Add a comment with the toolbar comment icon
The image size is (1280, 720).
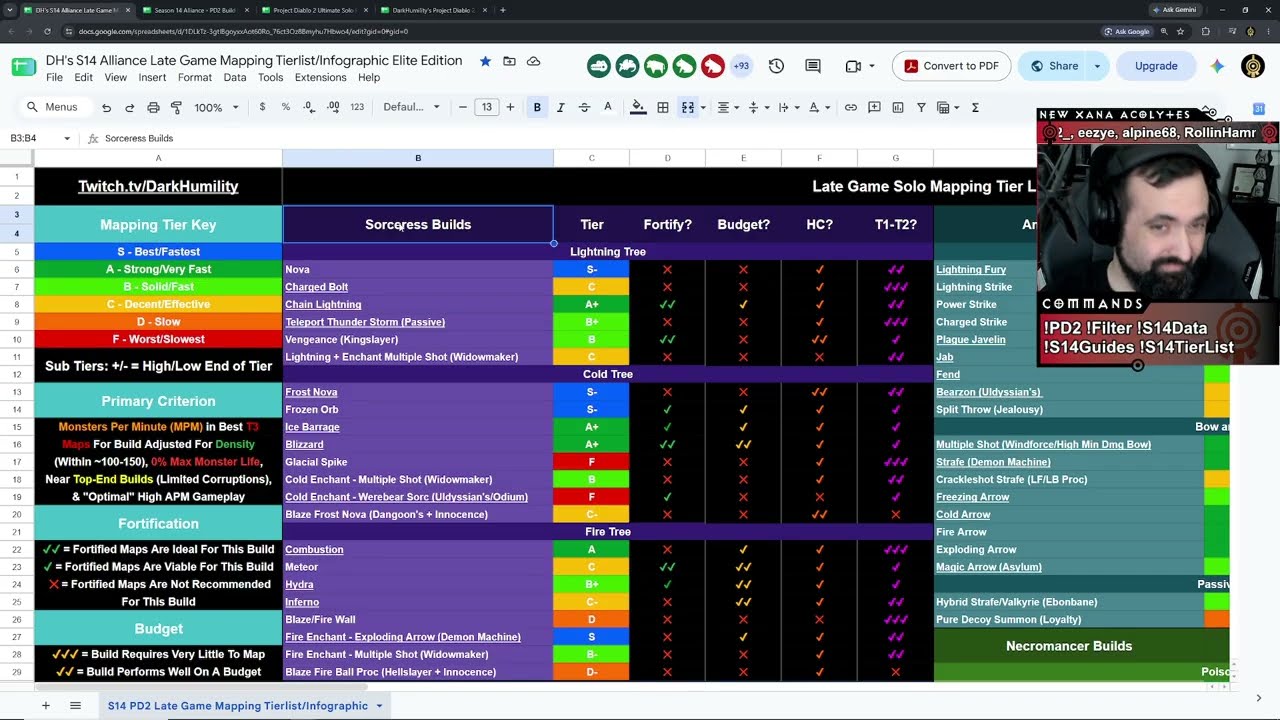[874, 107]
